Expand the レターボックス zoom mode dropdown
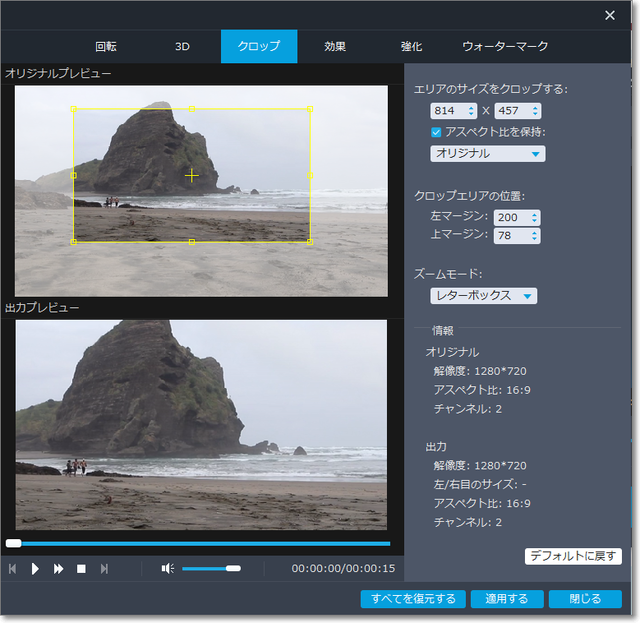The width and height of the screenshot is (640, 623). coord(484,296)
